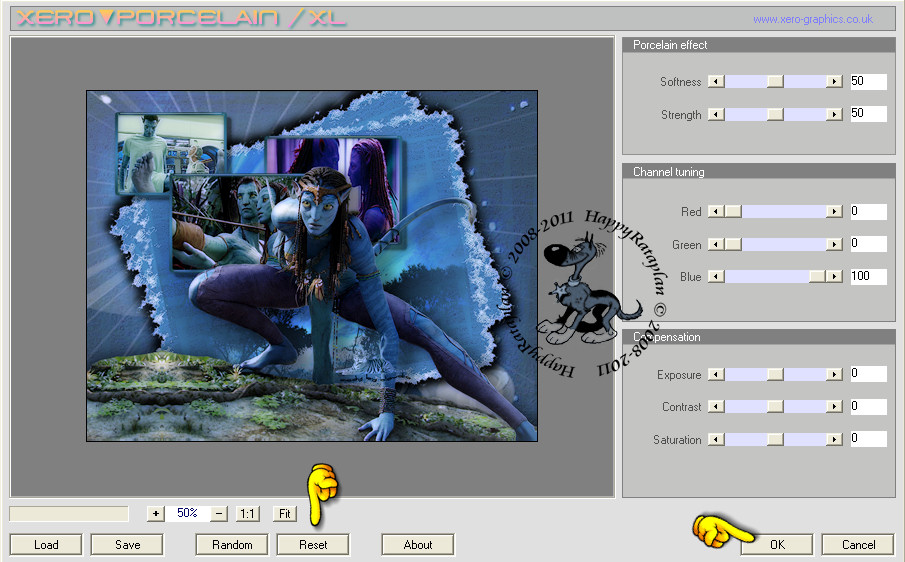The width and height of the screenshot is (905, 562).
Task: Click the Exposure slider thumb
Action: [775, 374]
